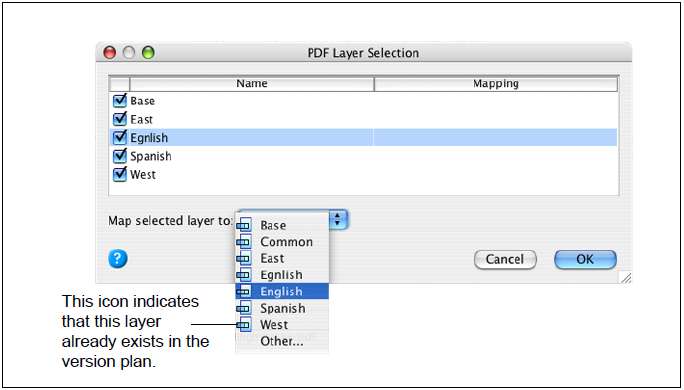Image resolution: width=684 pixels, height=390 pixels.
Task: Uncheck the Base layer checkbox
Action: (120, 100)
